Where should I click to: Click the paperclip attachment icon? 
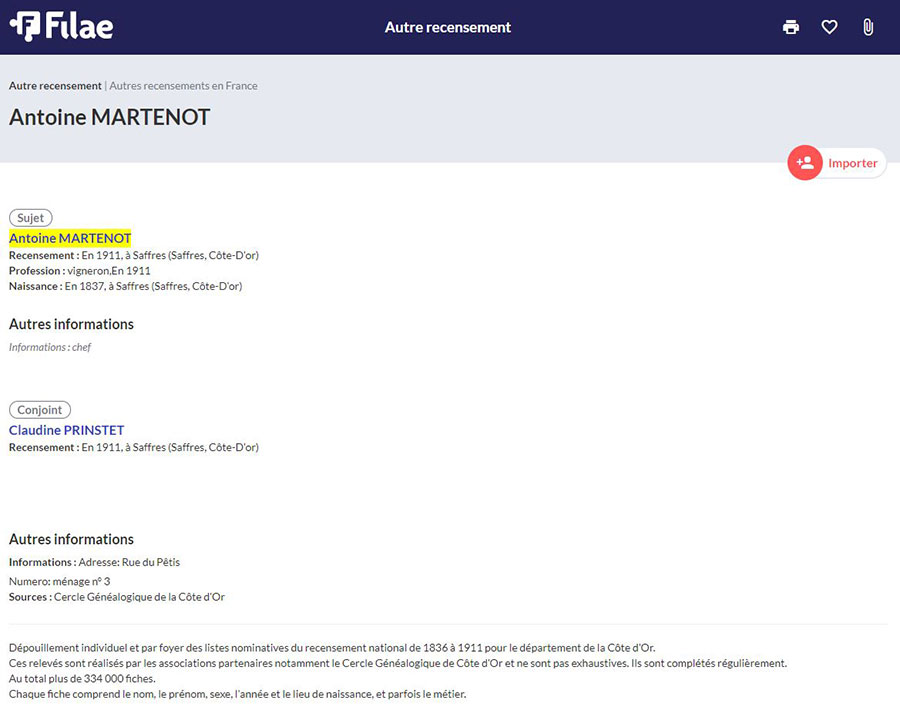pyautogui.click(x=868, y=27)
